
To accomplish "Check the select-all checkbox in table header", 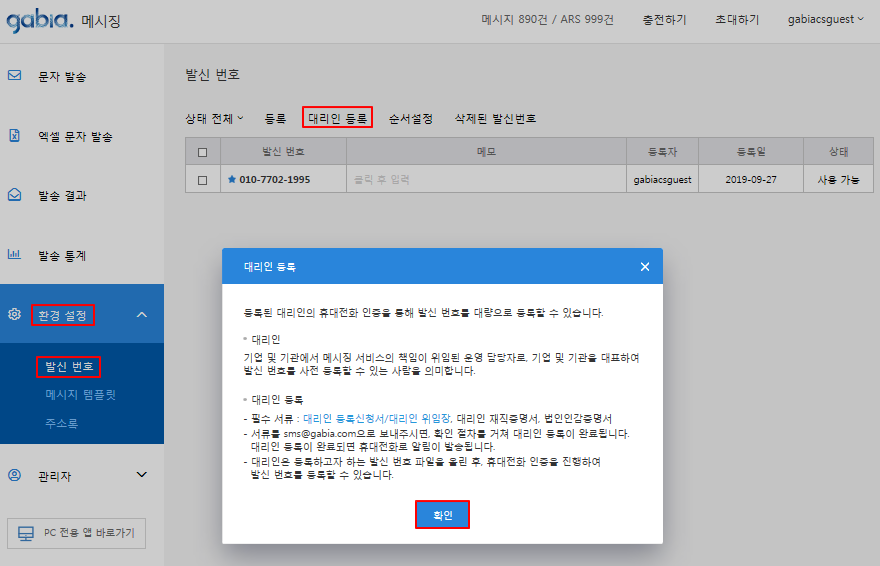I will click(203, 152).
